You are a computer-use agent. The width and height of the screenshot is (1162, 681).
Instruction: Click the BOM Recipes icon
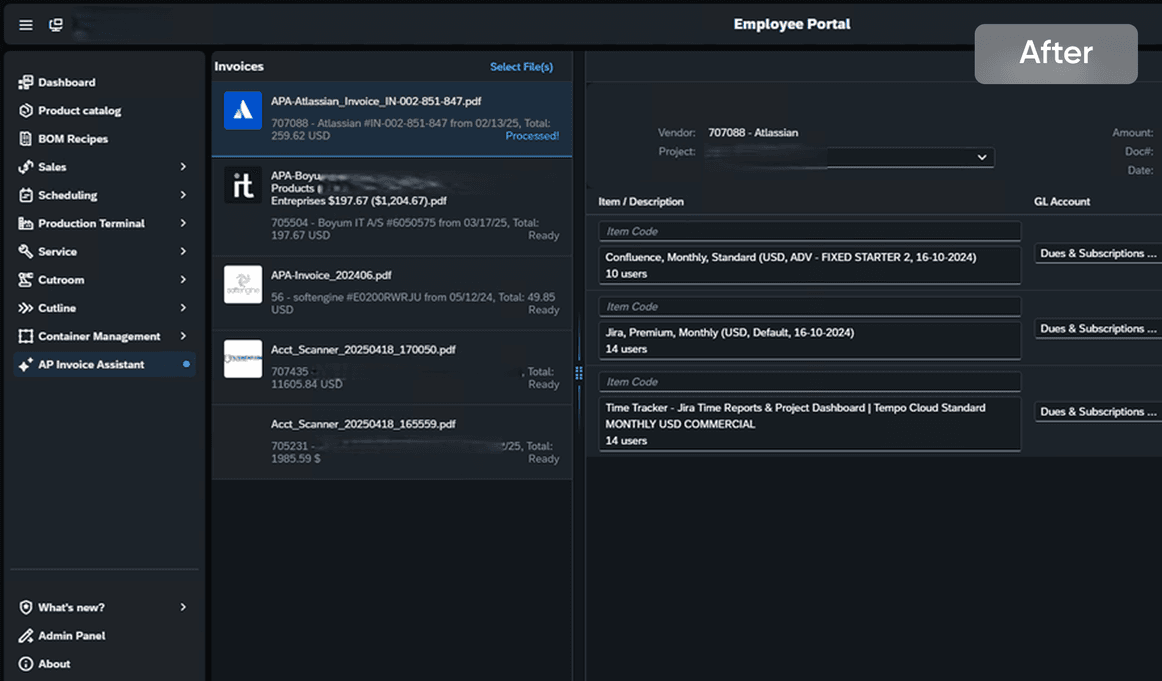pos(26,139)
